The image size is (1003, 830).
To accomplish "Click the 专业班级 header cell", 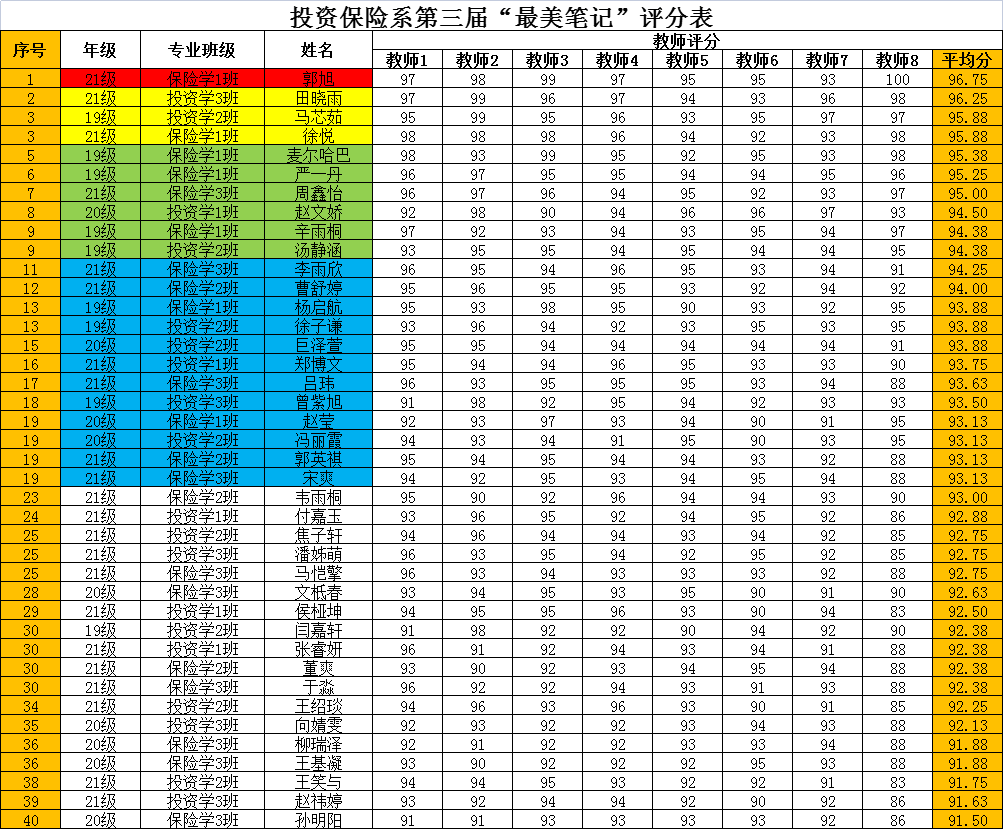I will [x=202, y=50].
